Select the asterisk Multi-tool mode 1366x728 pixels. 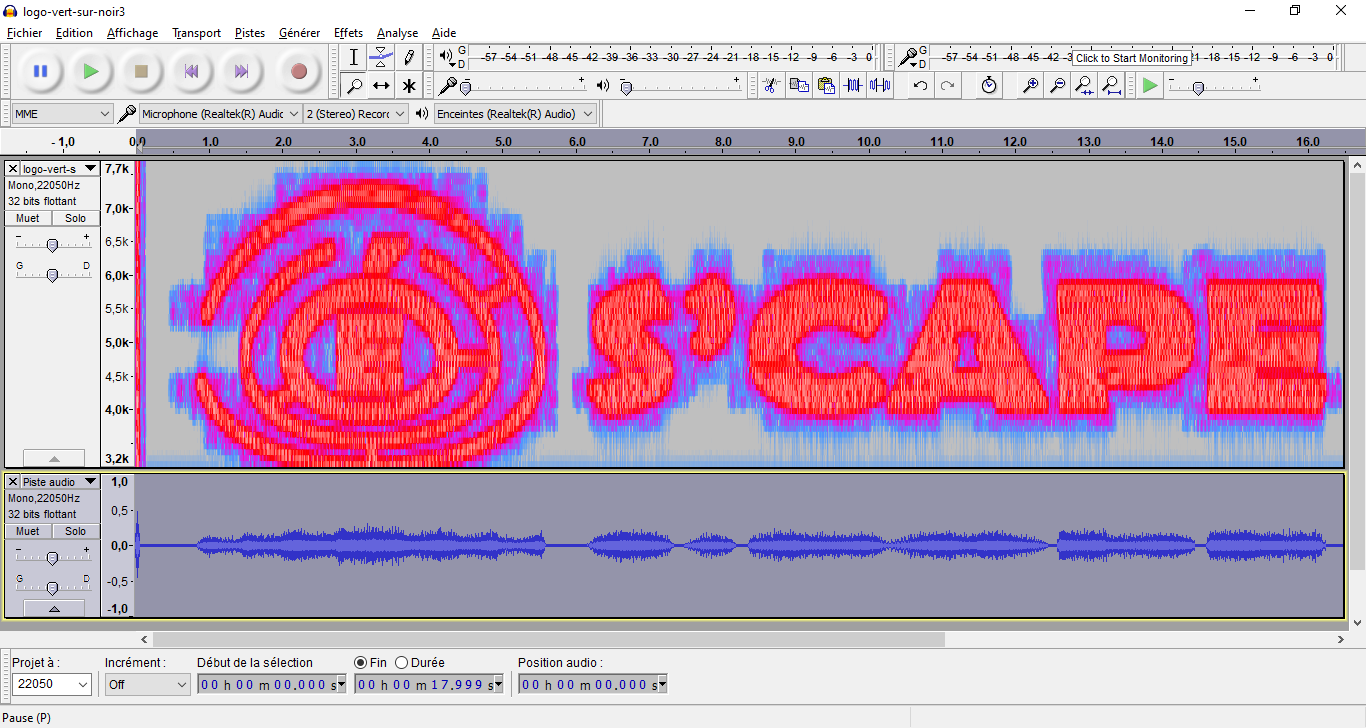click(x=408, y=85)
